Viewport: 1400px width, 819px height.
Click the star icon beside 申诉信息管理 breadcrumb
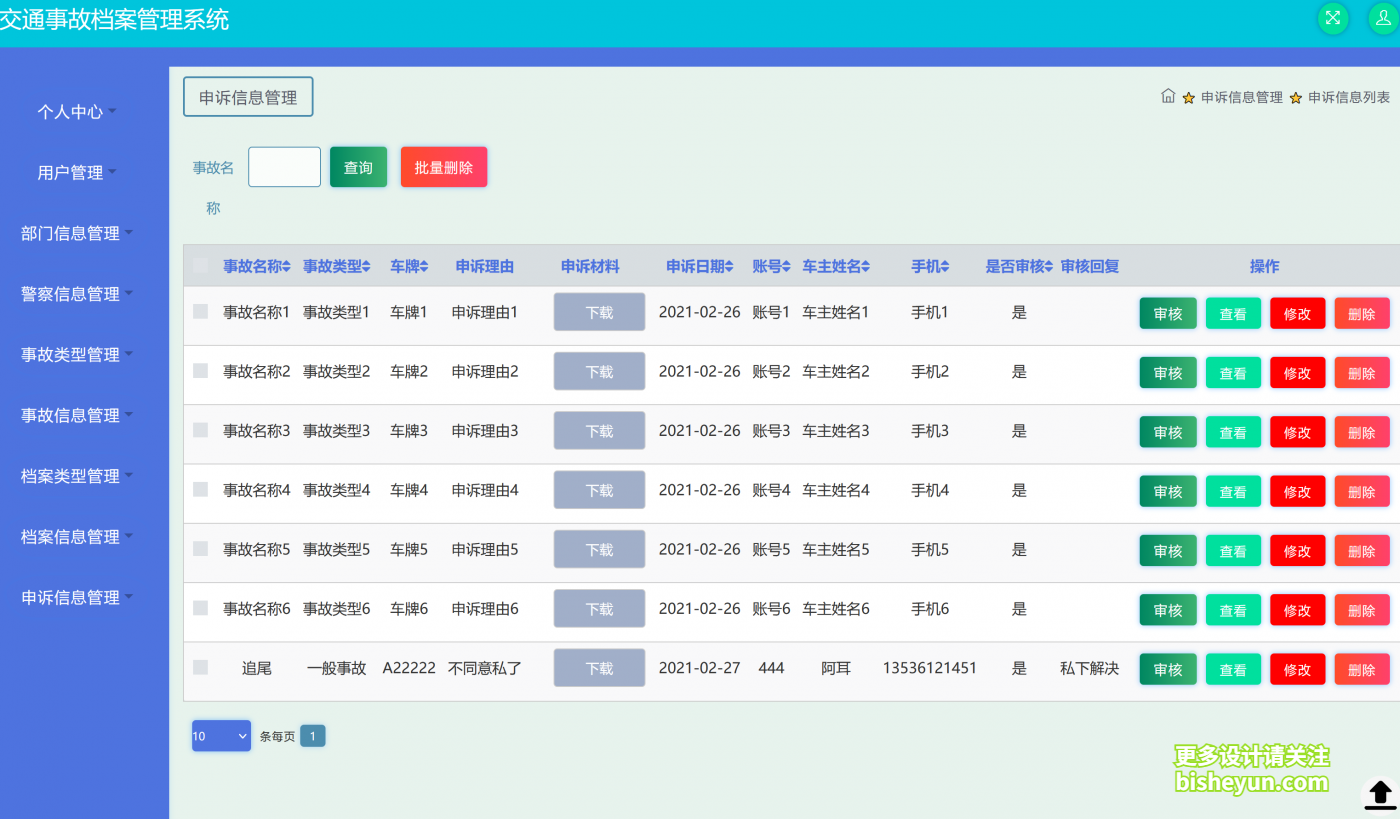click(1186, 95)
